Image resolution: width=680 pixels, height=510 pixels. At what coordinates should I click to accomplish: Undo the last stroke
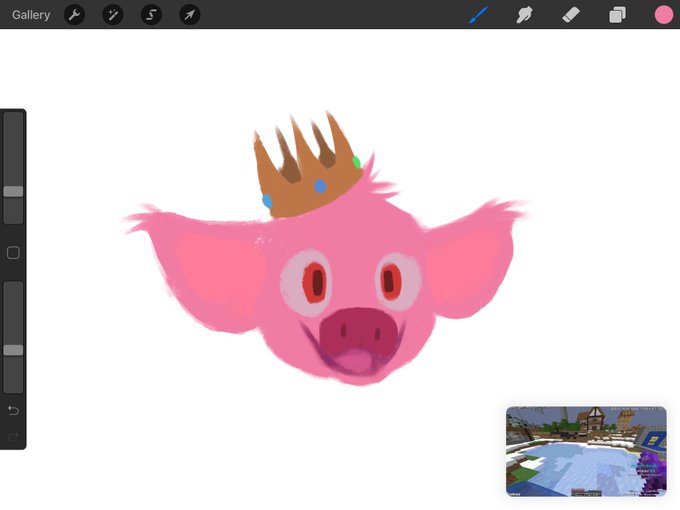point(13,410)
